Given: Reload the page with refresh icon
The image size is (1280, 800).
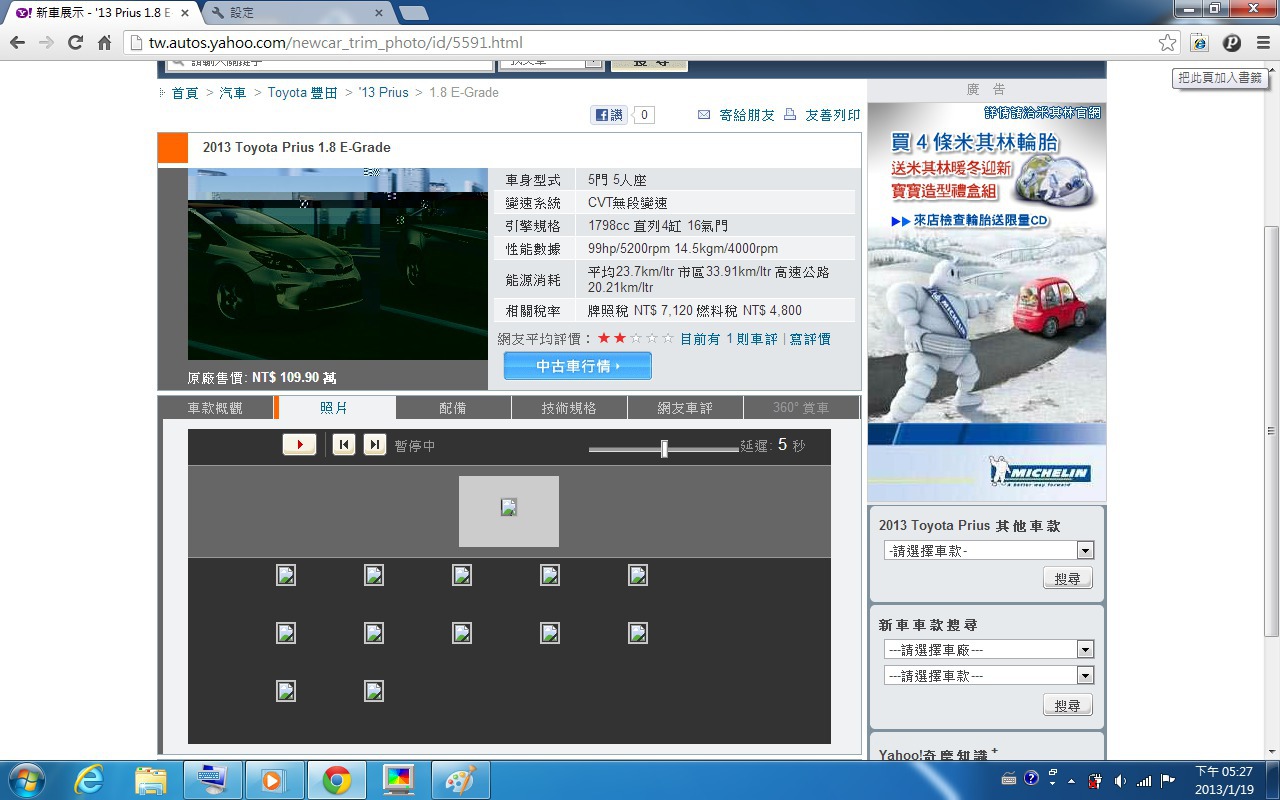Looking at the screenshot, I should point(75,43).
